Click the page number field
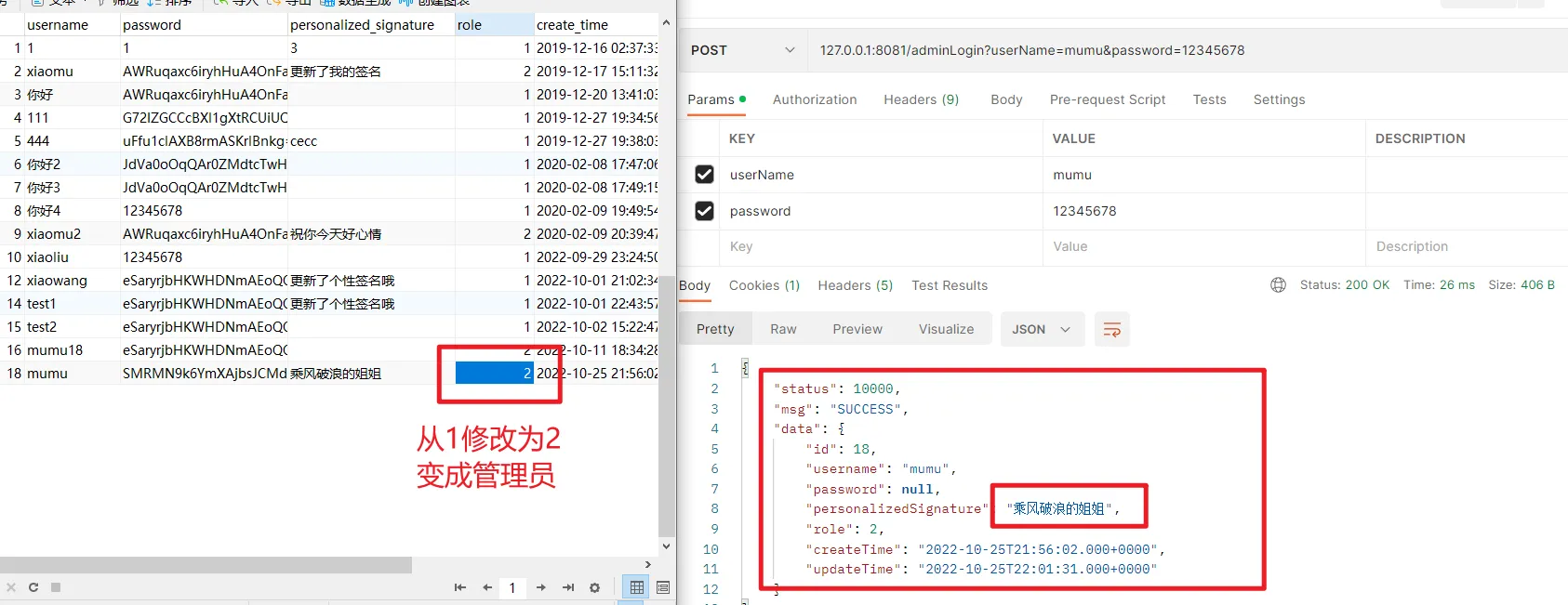This screenshot has height=605, width=1568. click(512, 587)
